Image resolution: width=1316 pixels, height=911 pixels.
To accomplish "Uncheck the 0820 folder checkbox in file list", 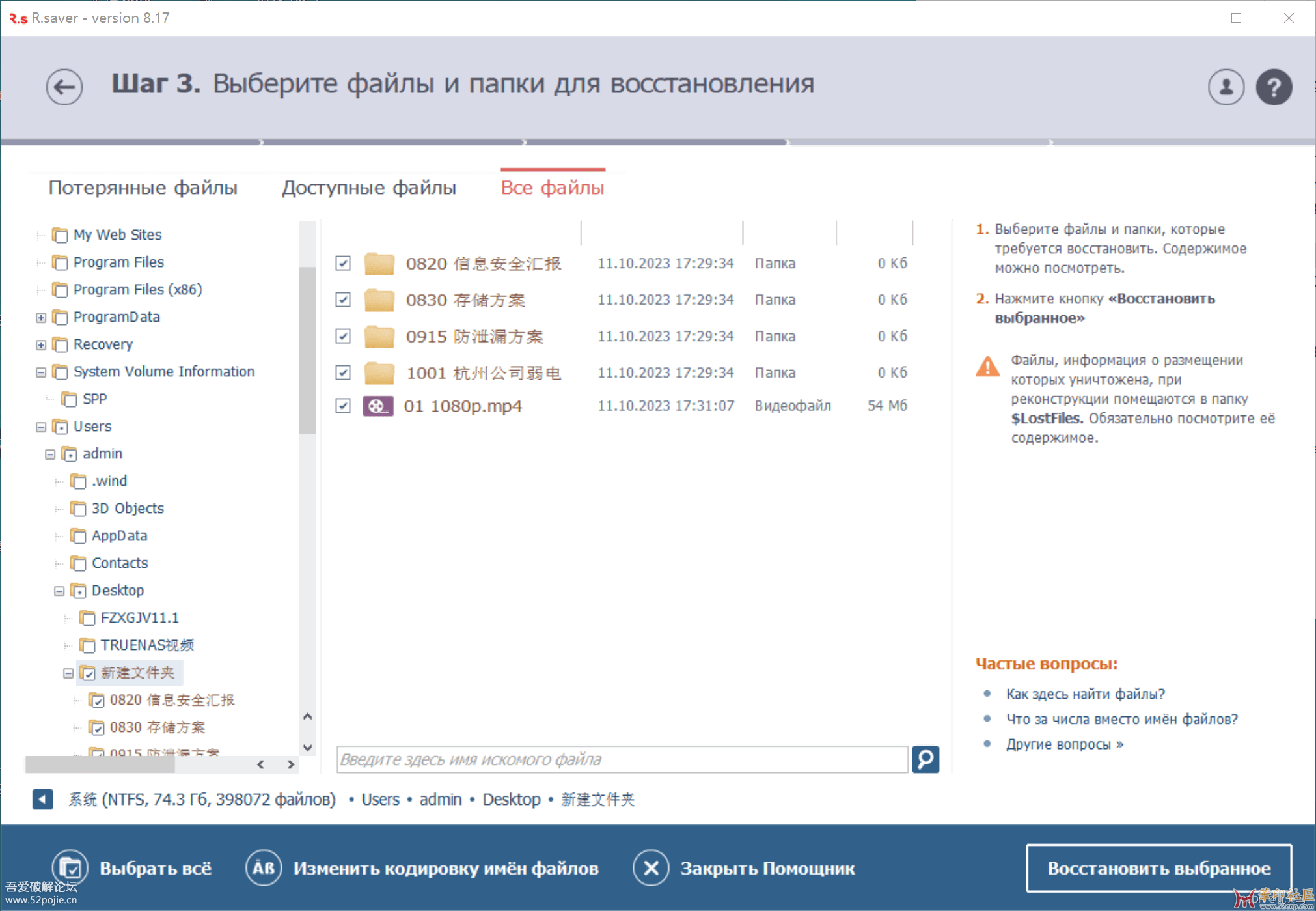I will pos(343,263).
